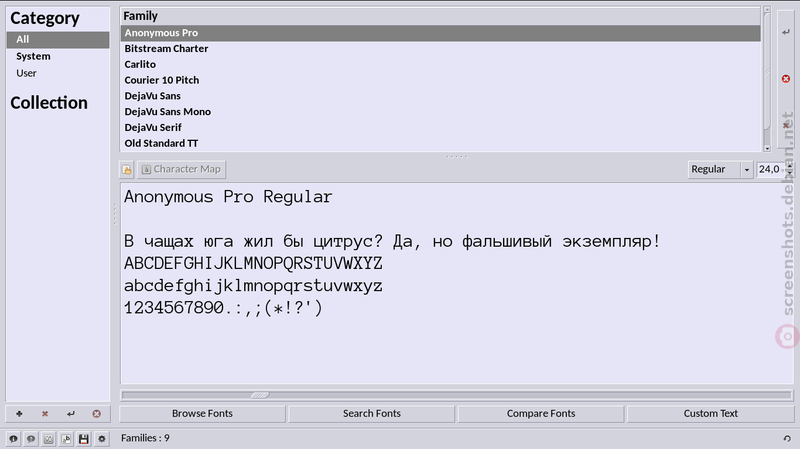Screen dimensions: 800x449
Task: Select DejaVu Sans Mono family
Action: (x=440, y=112)
